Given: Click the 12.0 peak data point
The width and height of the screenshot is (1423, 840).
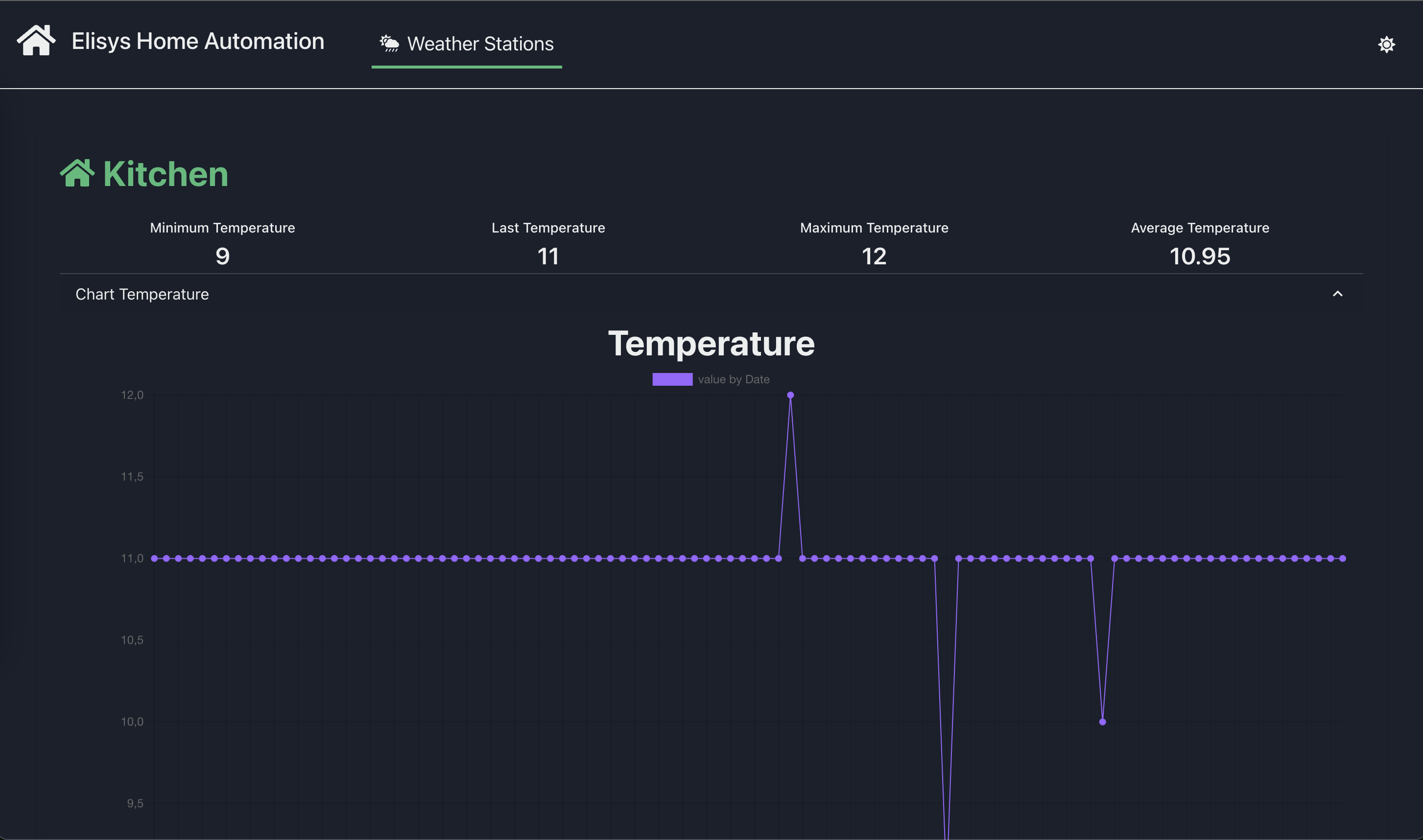Looking at the screenshot, I should coord(790,395).
